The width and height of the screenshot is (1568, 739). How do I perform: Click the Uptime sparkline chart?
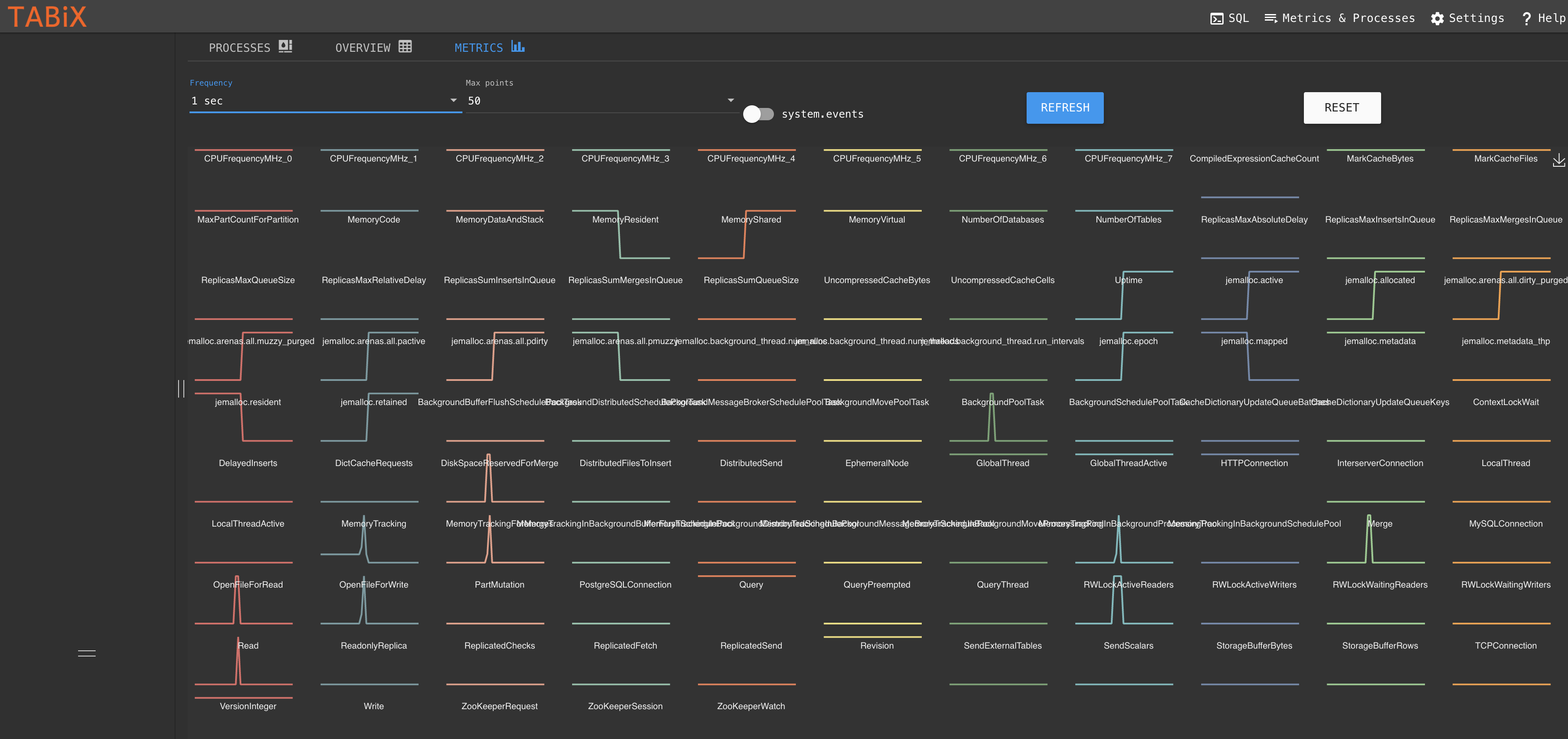[1124, 295]
